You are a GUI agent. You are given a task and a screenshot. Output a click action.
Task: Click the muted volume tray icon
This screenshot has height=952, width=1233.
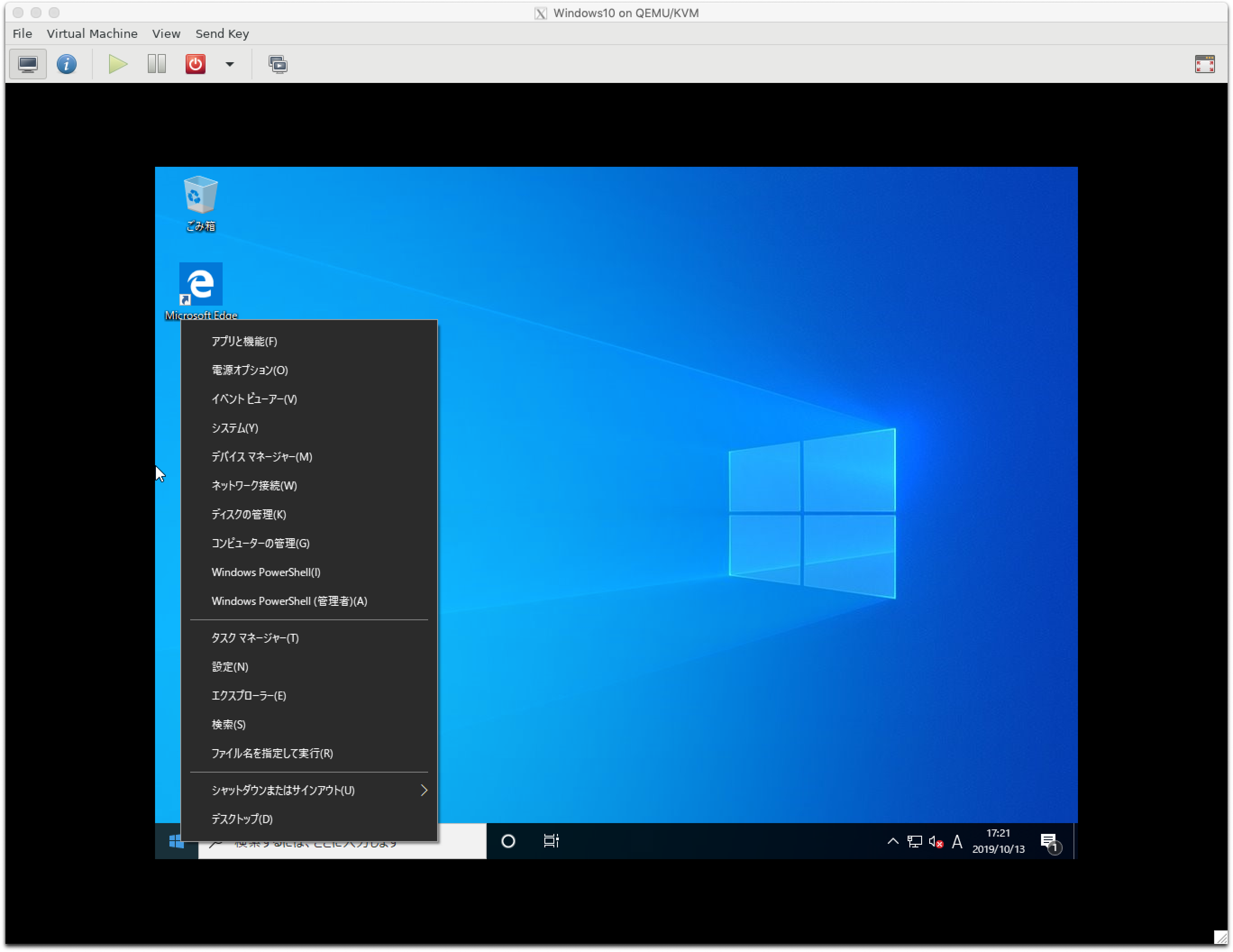936,842
